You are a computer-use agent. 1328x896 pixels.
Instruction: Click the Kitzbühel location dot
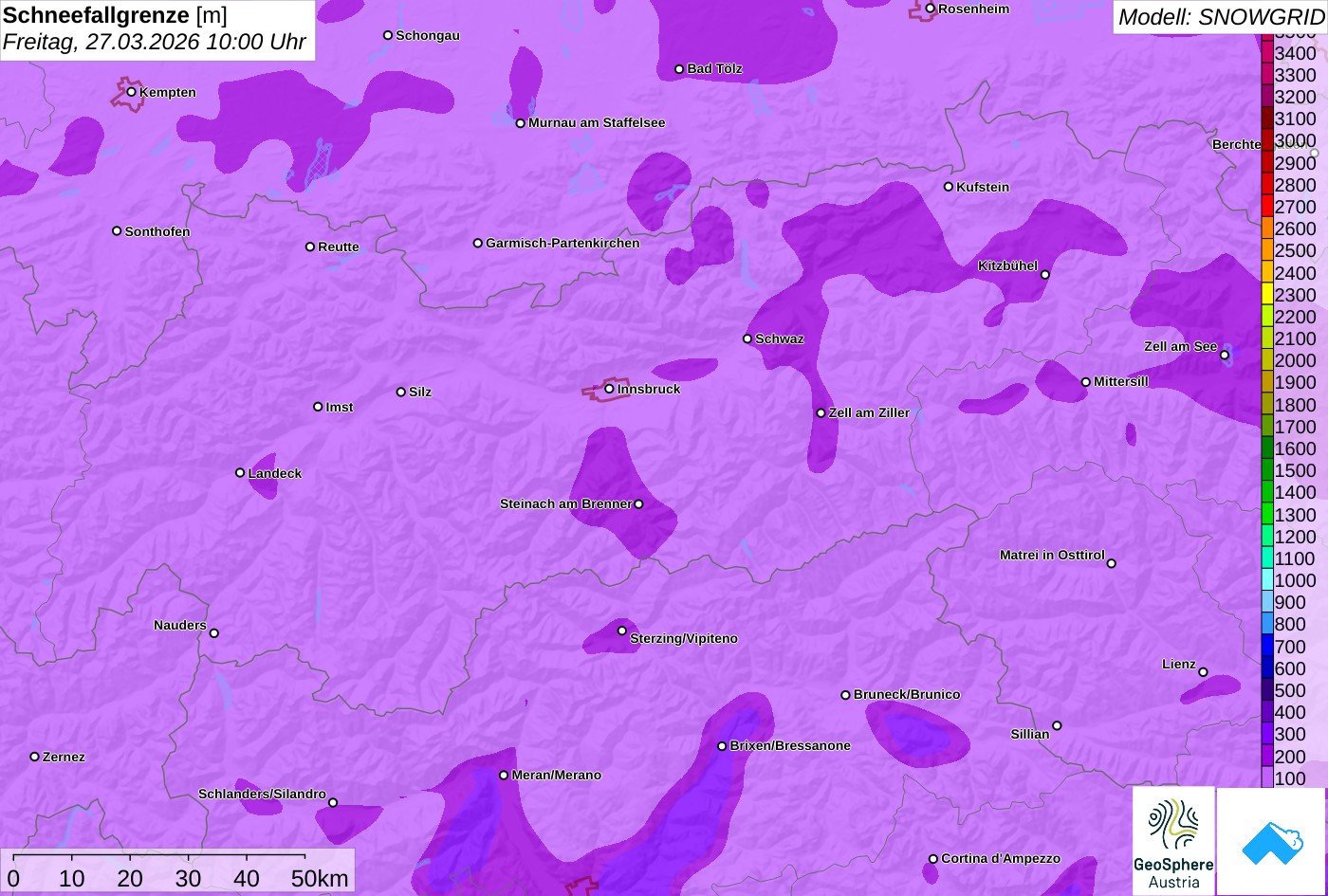[x=1045, y=275]
